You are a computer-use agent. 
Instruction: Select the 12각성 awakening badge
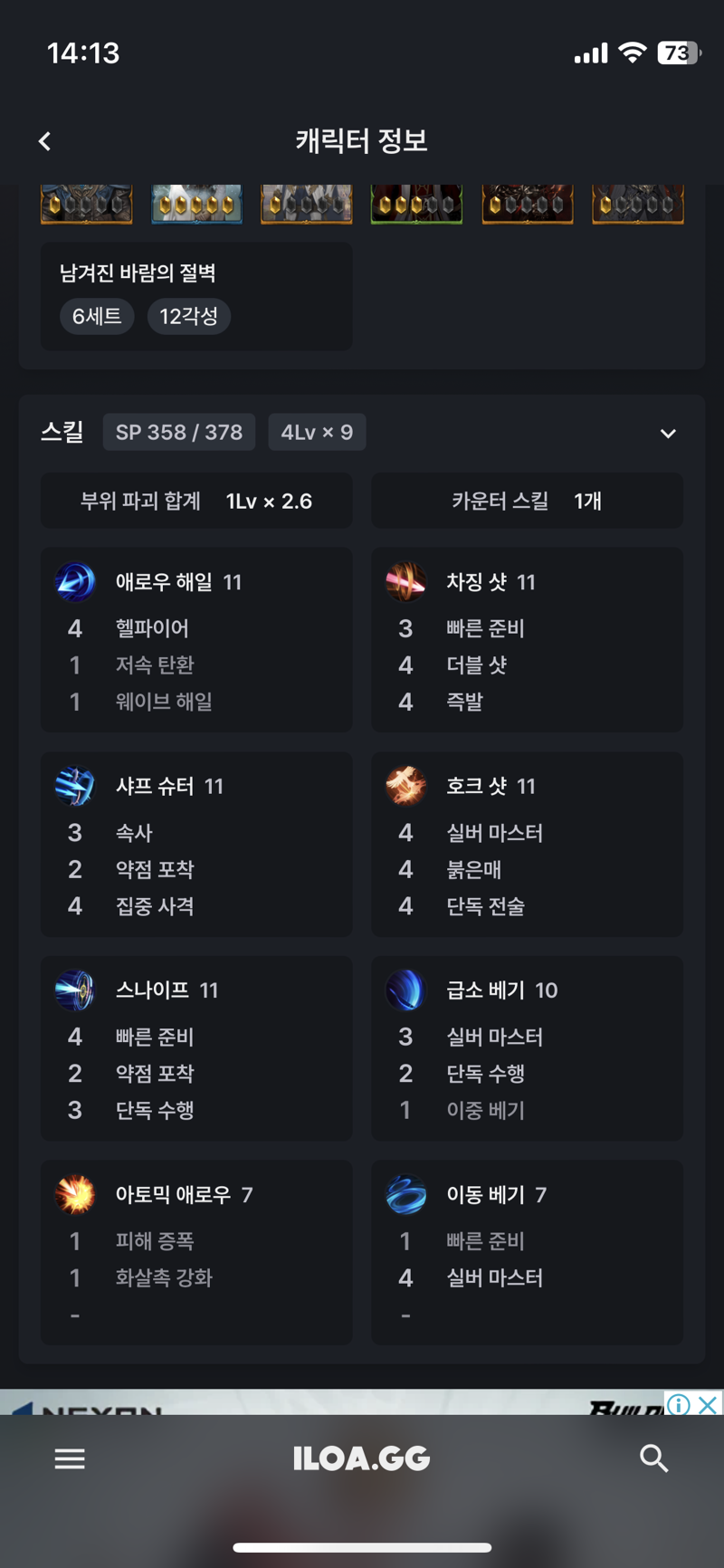pyautogui.click(x=188, y=316)
